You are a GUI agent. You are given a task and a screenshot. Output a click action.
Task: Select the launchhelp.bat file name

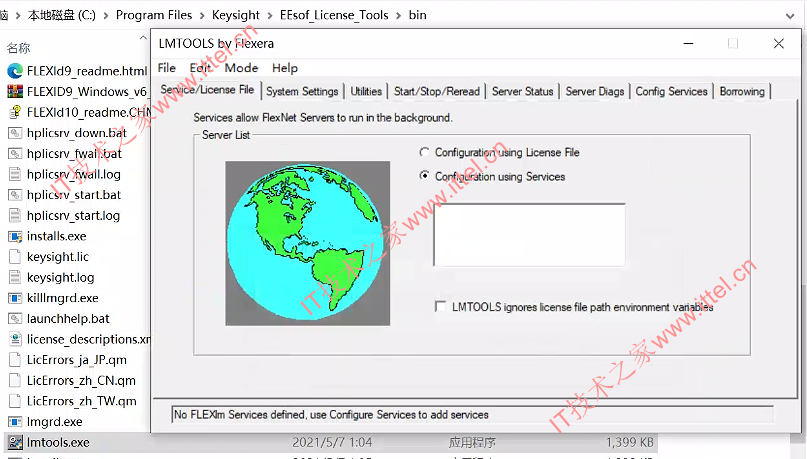click(68, 319)
